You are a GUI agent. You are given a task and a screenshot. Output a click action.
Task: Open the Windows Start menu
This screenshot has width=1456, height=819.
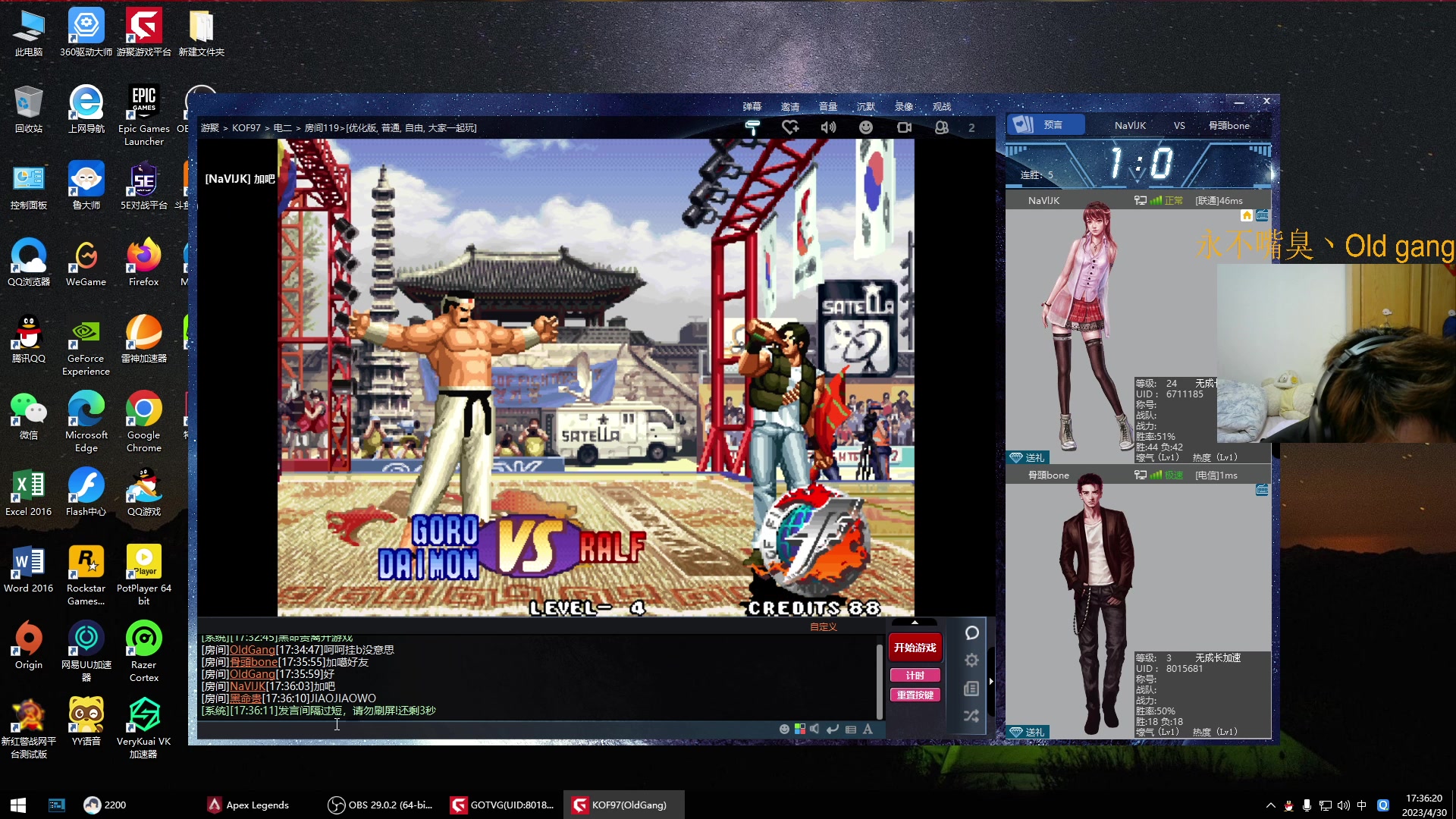point(18,805)
